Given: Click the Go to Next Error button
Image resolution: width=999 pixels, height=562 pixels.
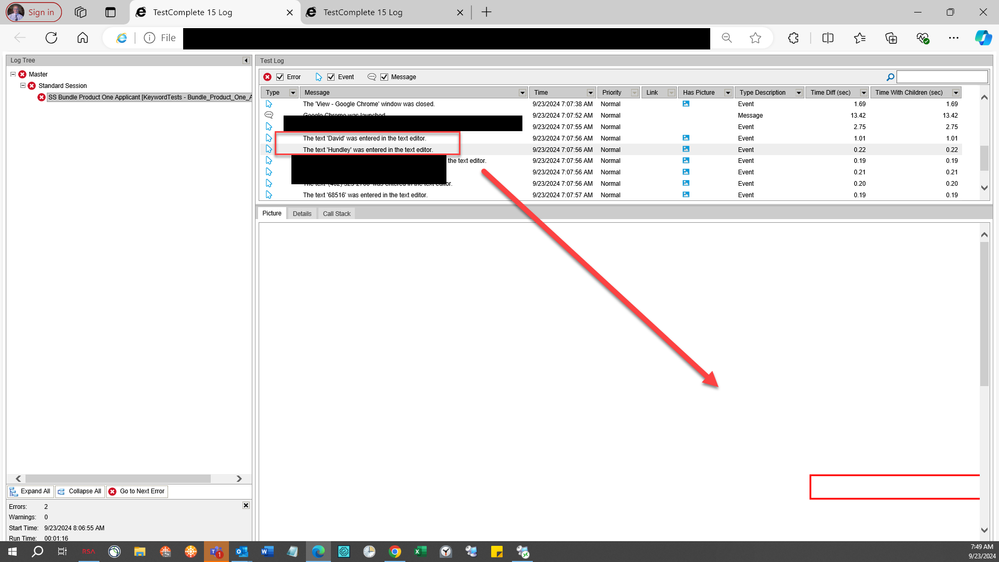Looking at the screenshot, I should click(x=137, y=491).
